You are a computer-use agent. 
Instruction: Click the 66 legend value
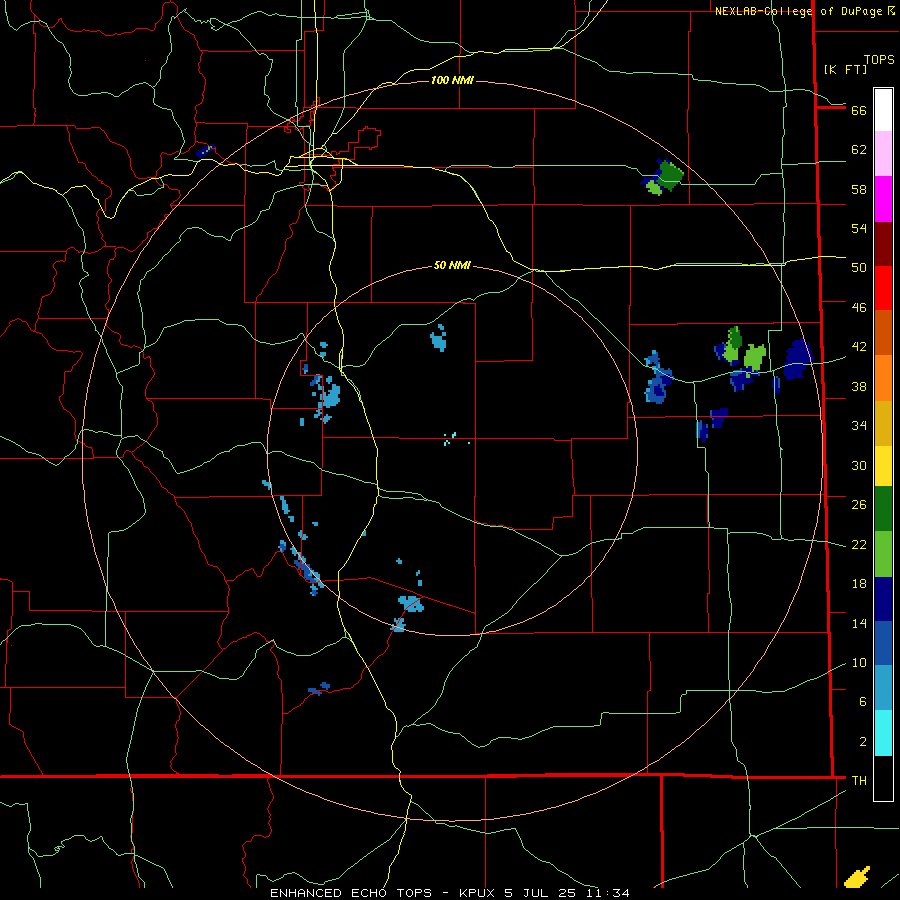[859, 111]
